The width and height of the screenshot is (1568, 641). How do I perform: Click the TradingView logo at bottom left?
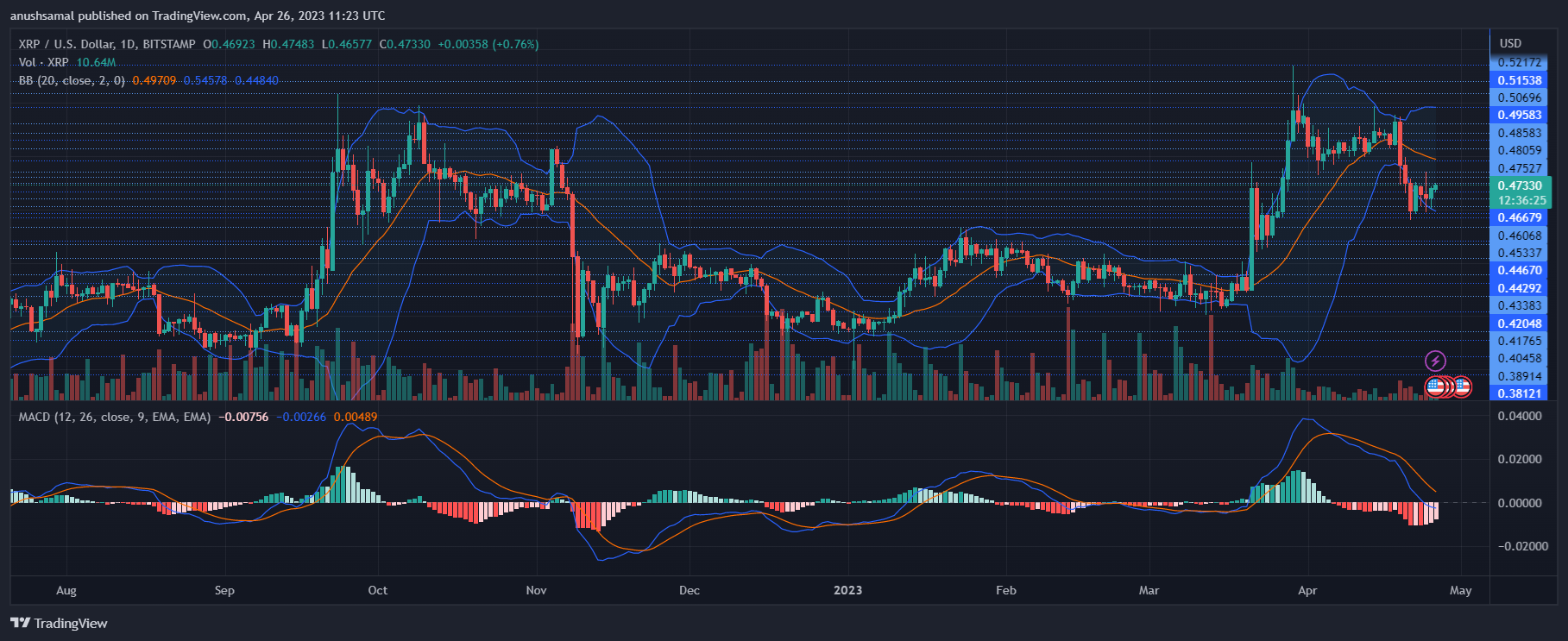pos(59,623)
